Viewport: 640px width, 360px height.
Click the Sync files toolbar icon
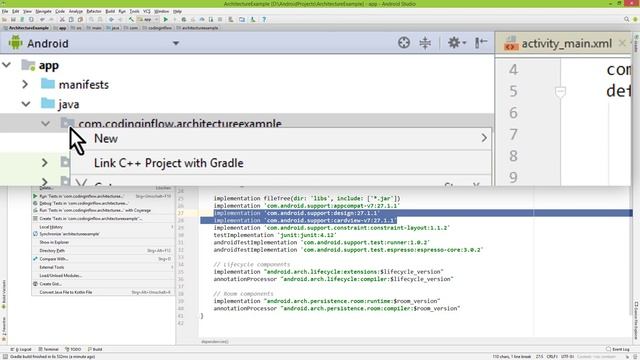[x=22, y=19]
